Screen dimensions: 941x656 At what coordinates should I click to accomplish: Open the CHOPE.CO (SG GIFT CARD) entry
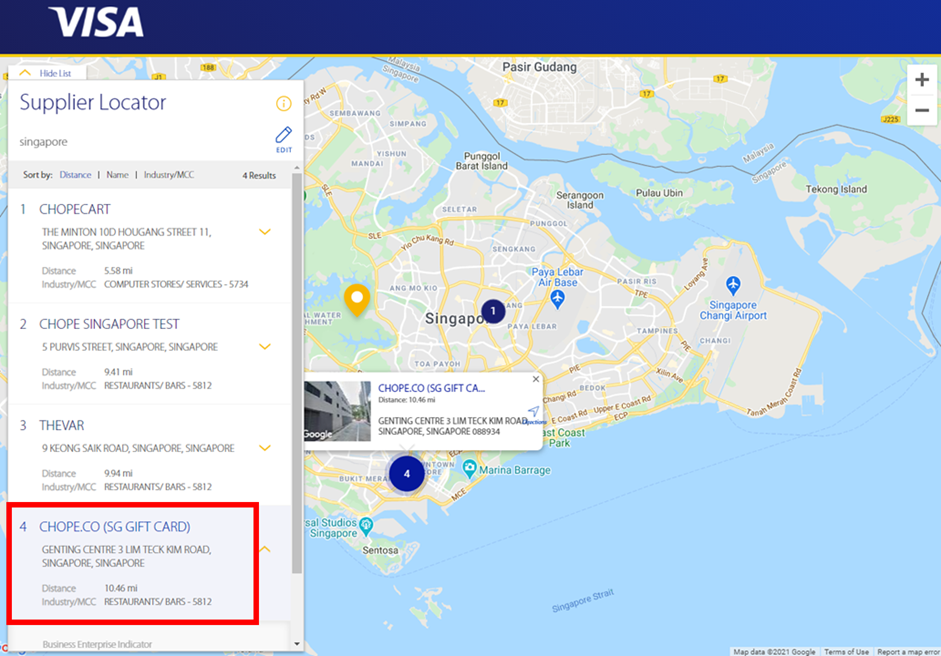(x=115, y=527)
